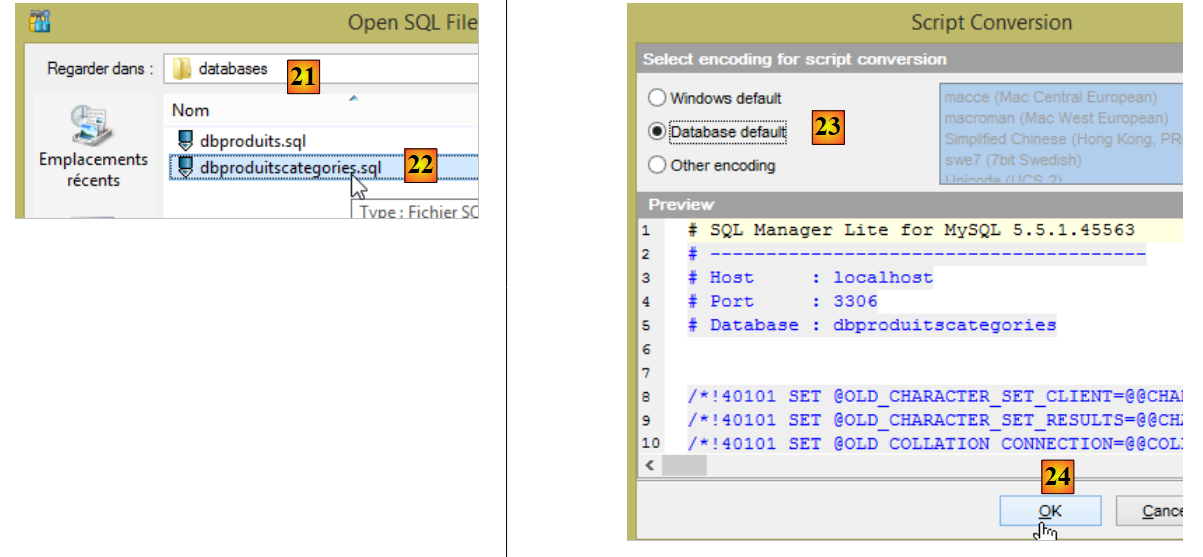The width and height of the screenshot is (1203, 557).
Task: Click the sort arrow above Nom column
Action: point(352,98)
